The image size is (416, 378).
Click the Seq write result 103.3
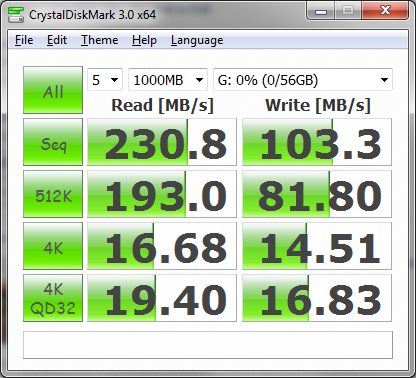pyautogui.click(x=317, y=142)
